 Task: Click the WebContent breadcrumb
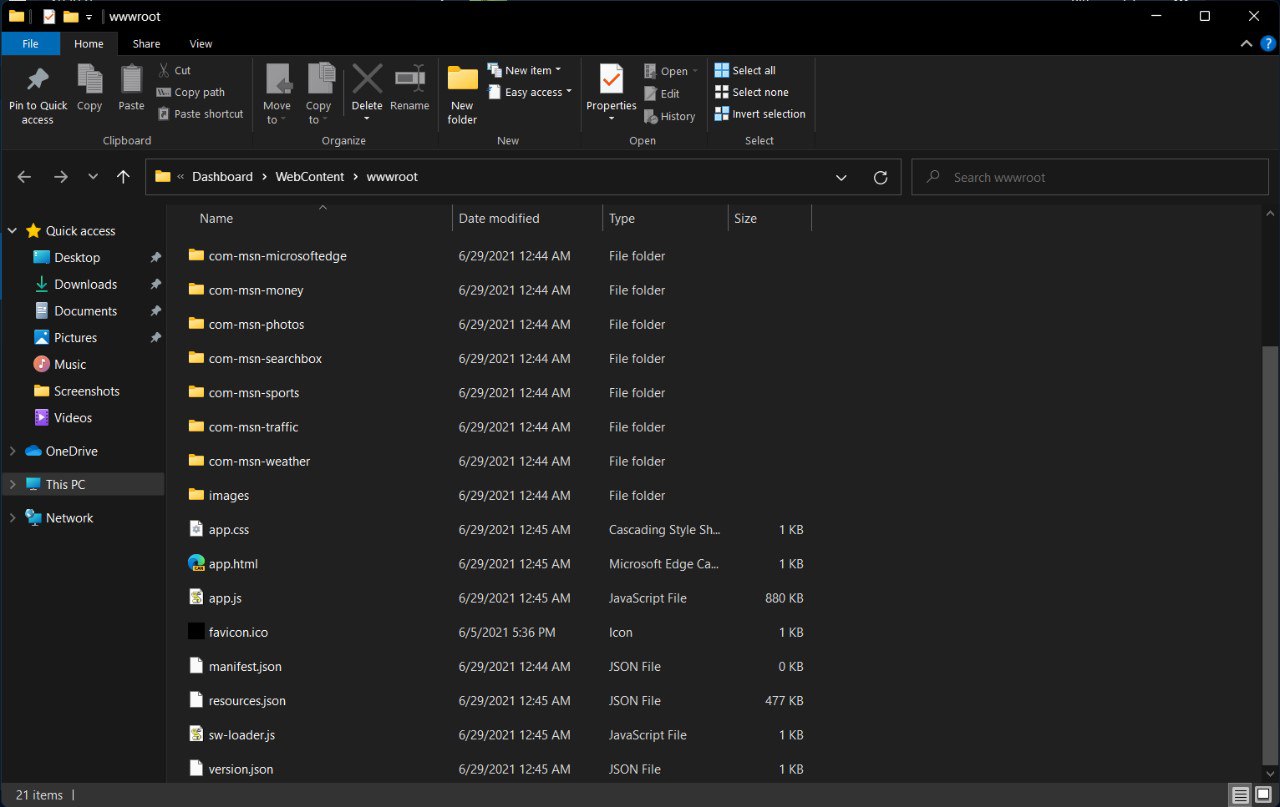(310, 177)
